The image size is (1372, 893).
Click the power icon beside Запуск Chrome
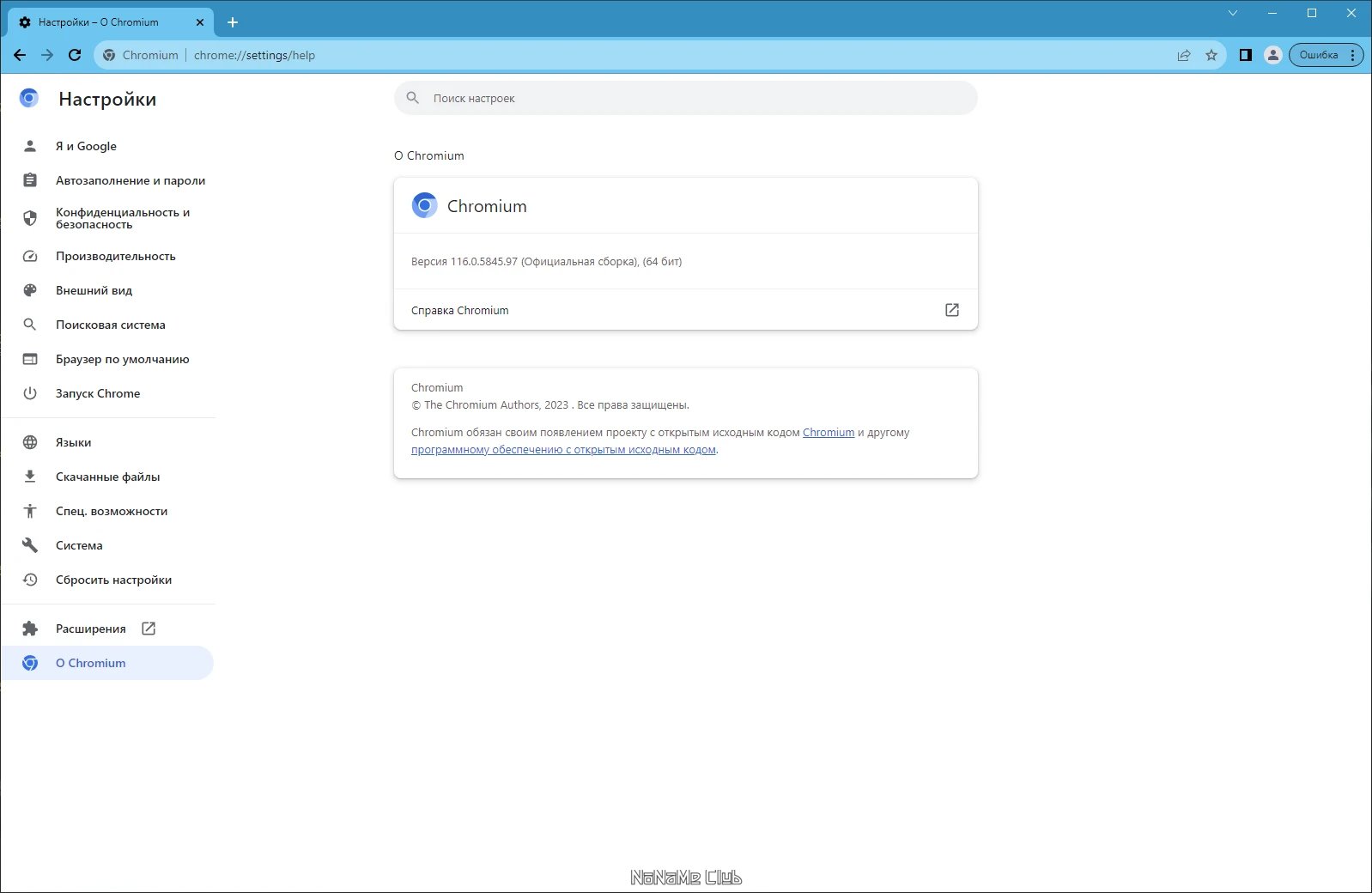pos(30,393)
